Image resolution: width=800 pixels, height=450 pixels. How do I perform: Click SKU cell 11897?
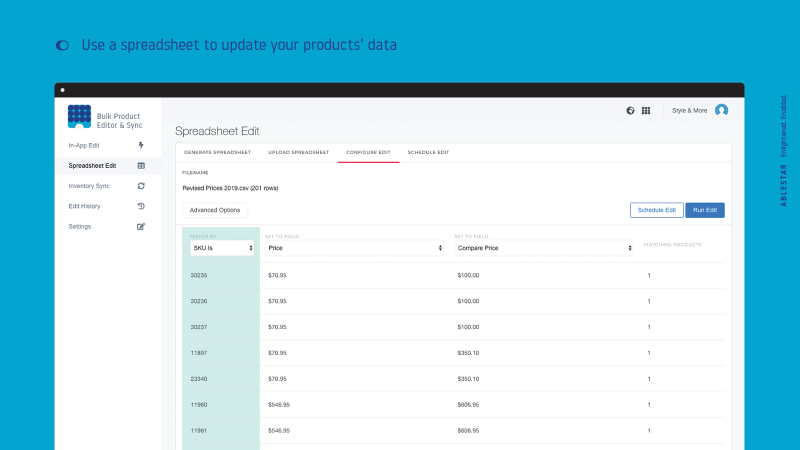199,353
